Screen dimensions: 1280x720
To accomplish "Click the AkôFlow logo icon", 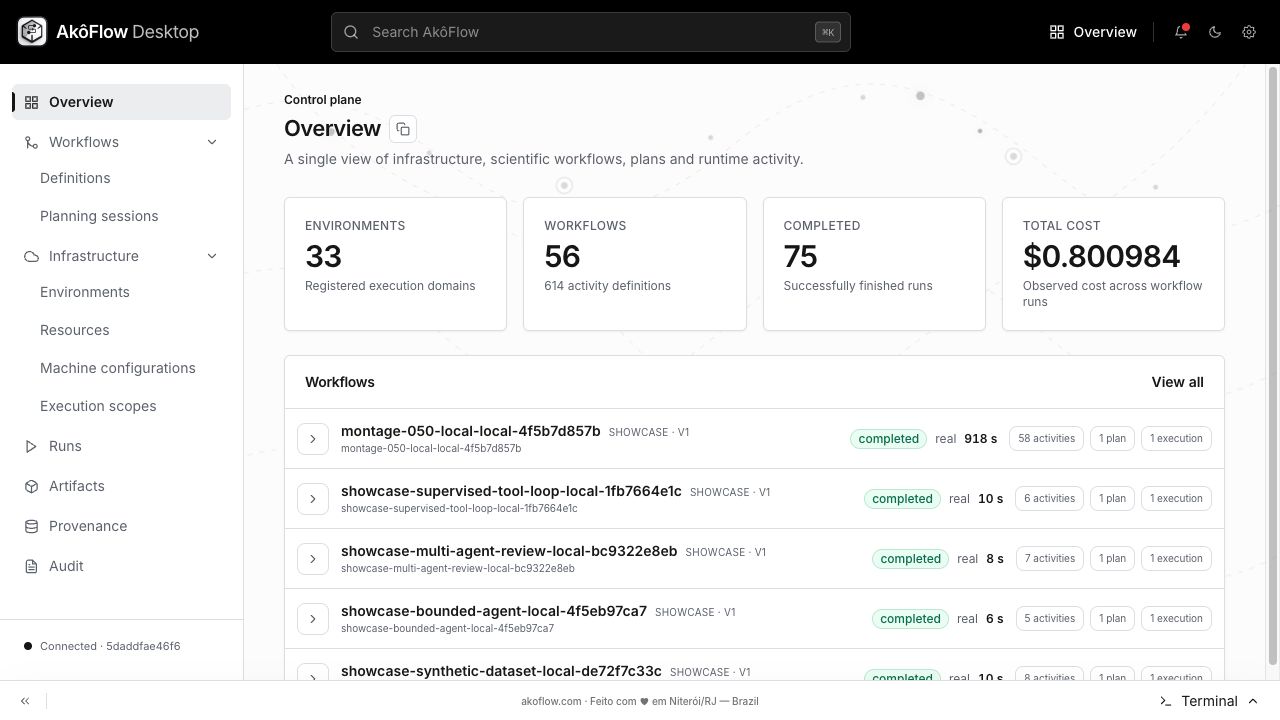I will tap(32, 32).
